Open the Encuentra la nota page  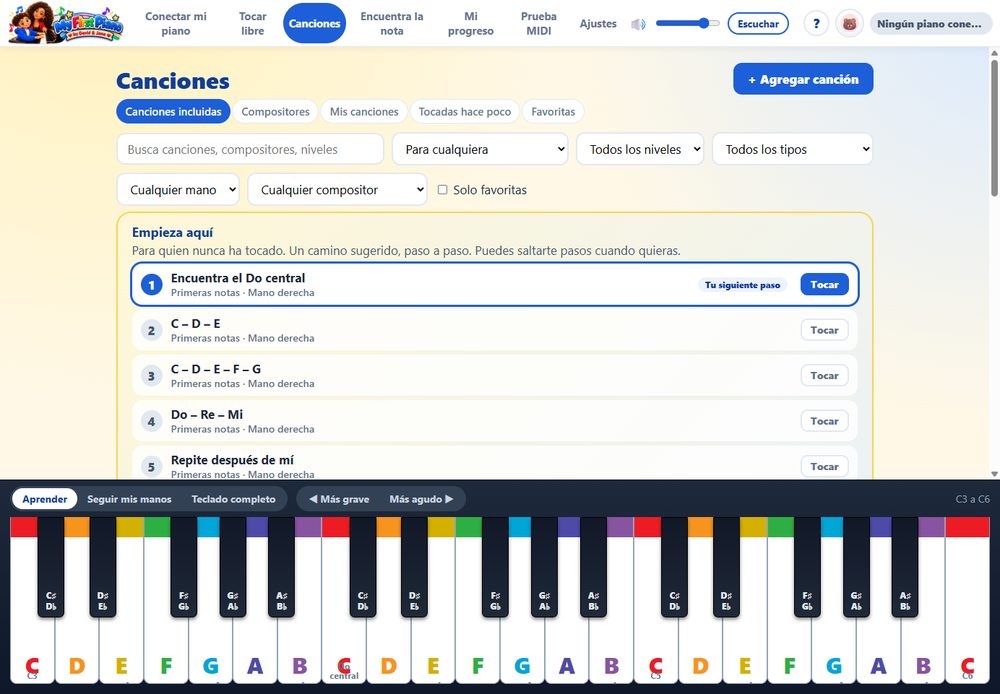tap(392, 24)
